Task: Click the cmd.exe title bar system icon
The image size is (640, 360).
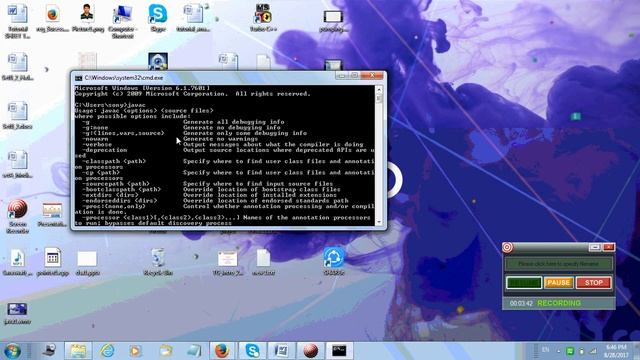Action: tap(78, 78)
